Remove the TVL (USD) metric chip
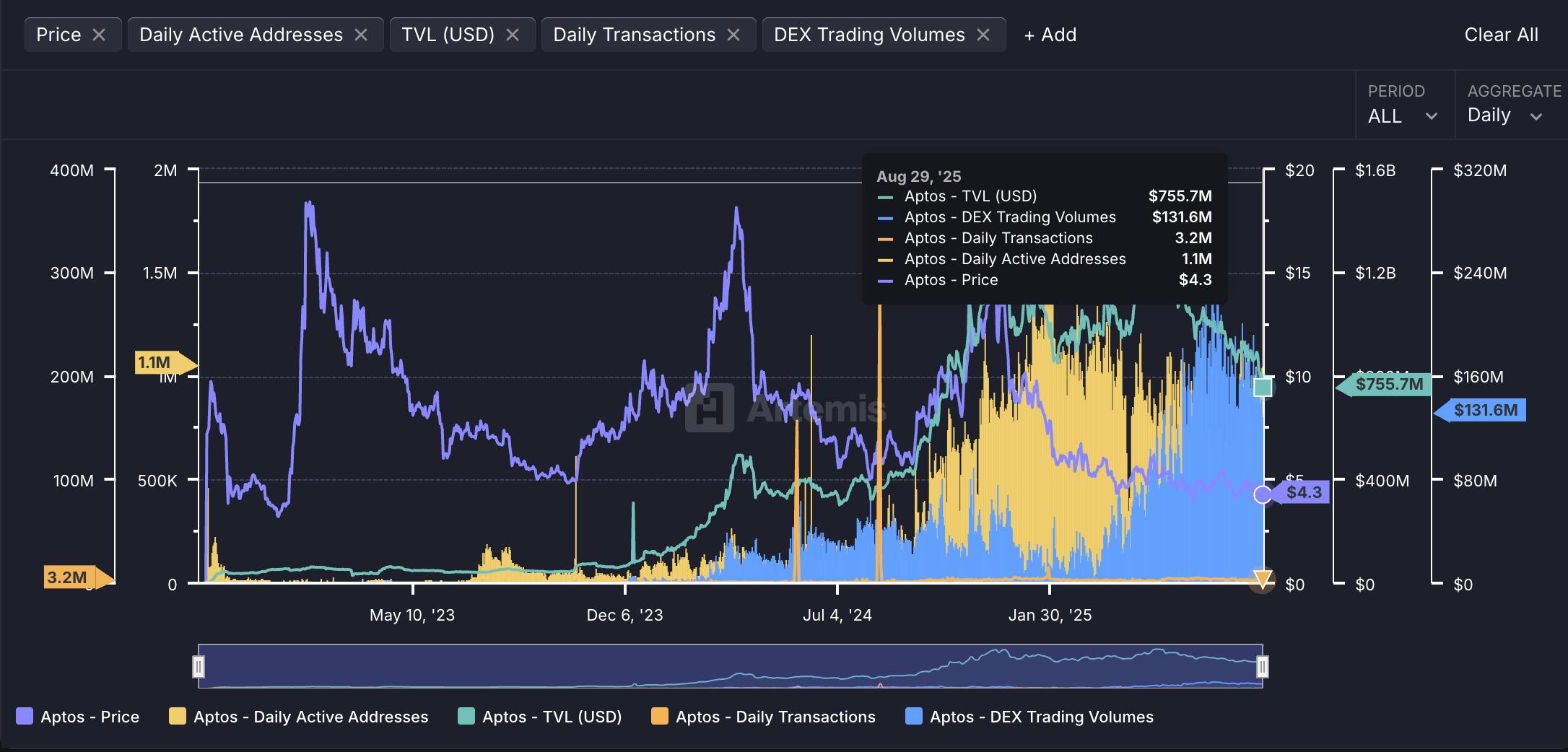The image size is (1568, 752). pyautogui.click(x=513, y=35)
